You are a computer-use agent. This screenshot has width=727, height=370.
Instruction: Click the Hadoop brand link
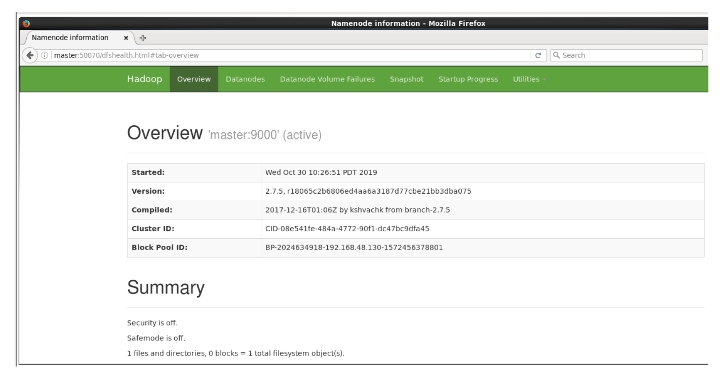pos(145,79)
